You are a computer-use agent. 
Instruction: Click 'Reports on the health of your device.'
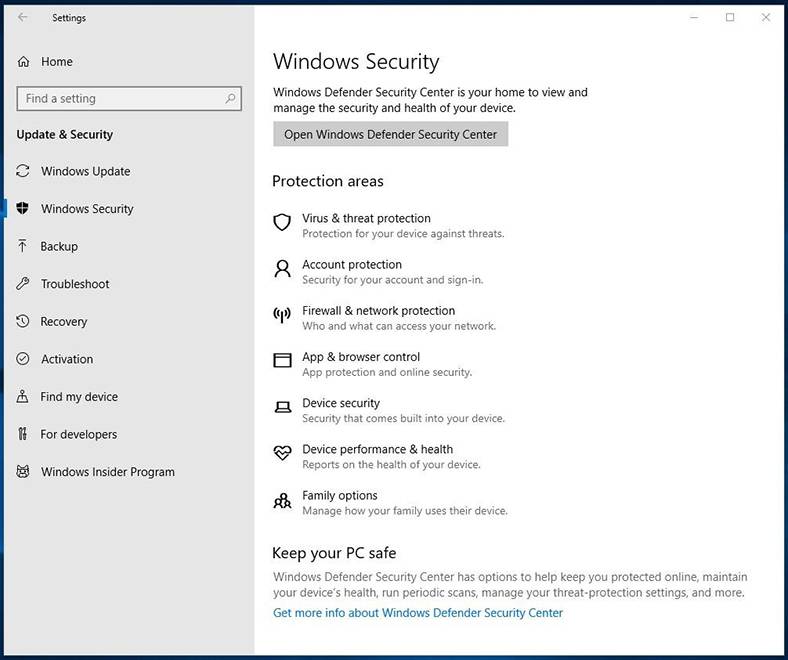coord(391,465)
